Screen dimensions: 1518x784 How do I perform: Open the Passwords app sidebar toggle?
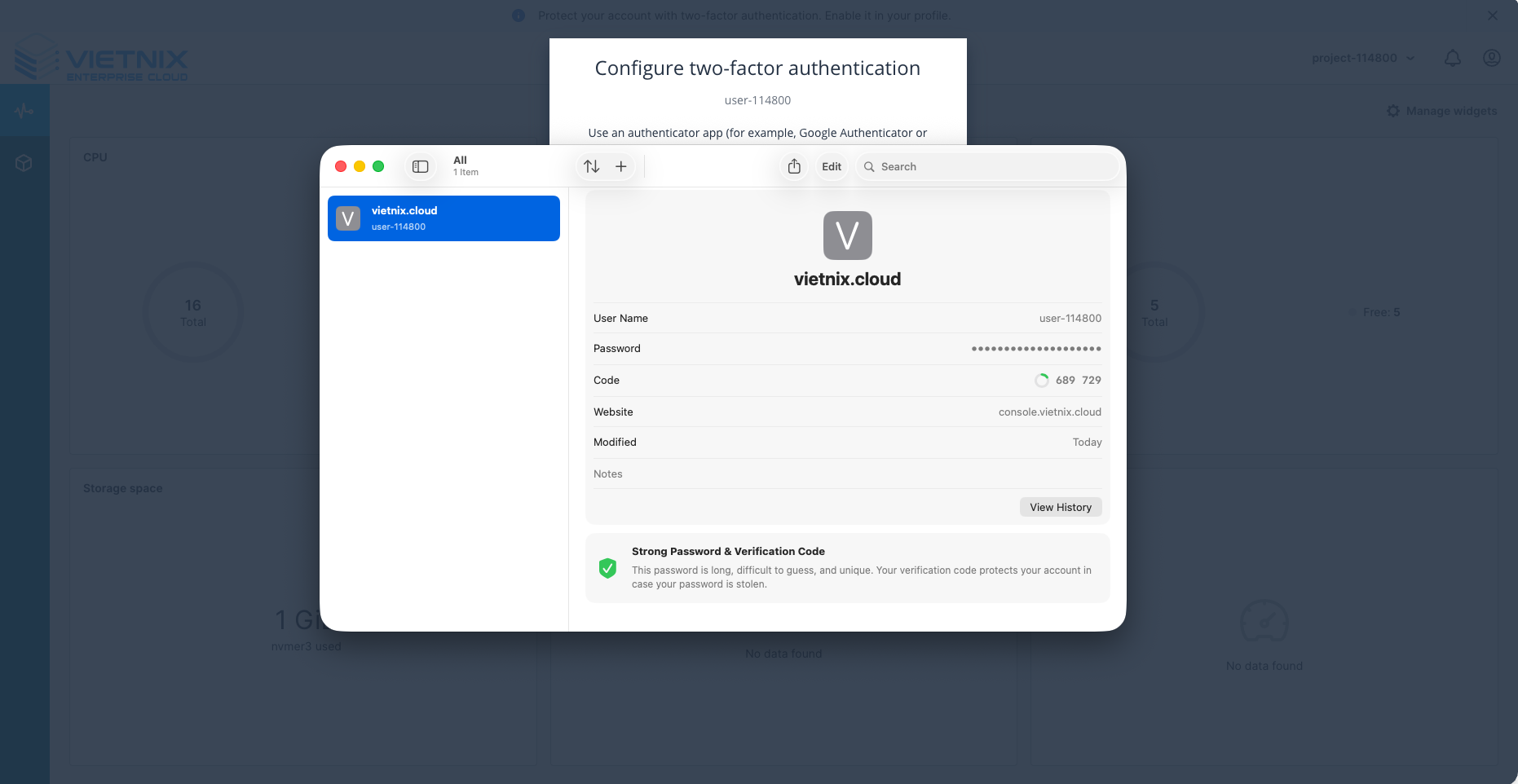(420, 166)
